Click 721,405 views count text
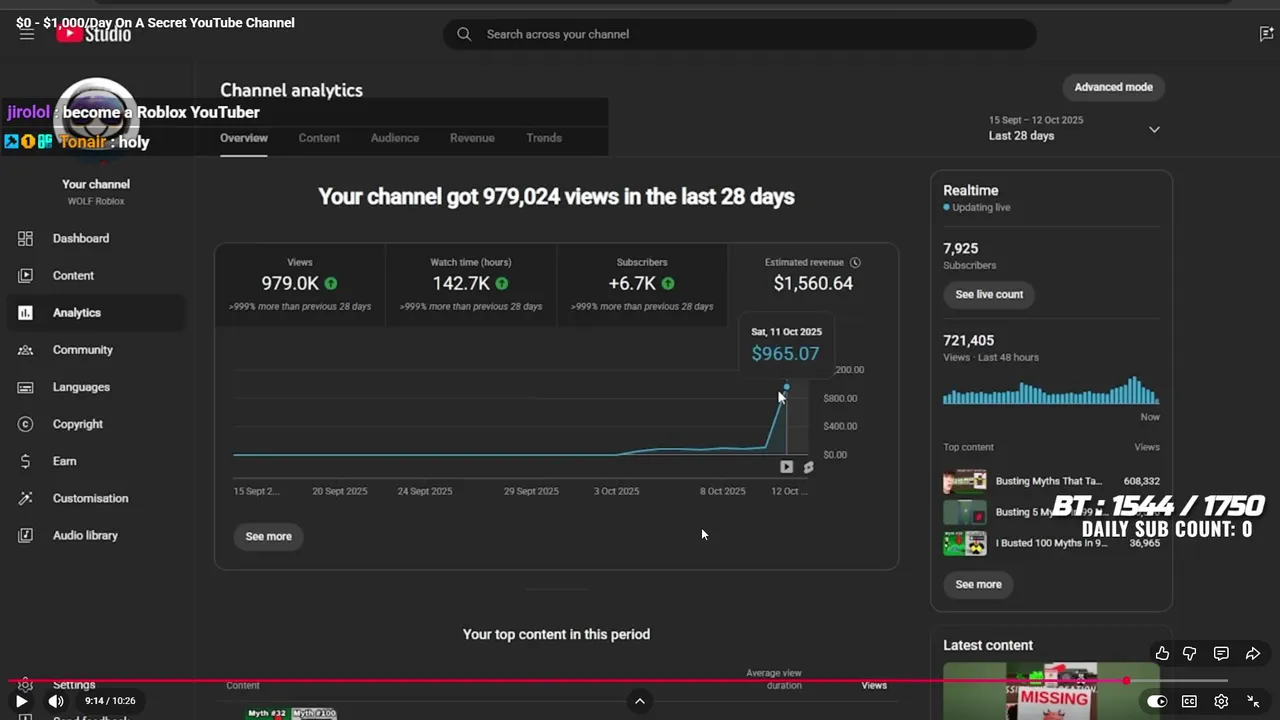Viewport: 1280px width, 720px height. click(x=968, y=340)
